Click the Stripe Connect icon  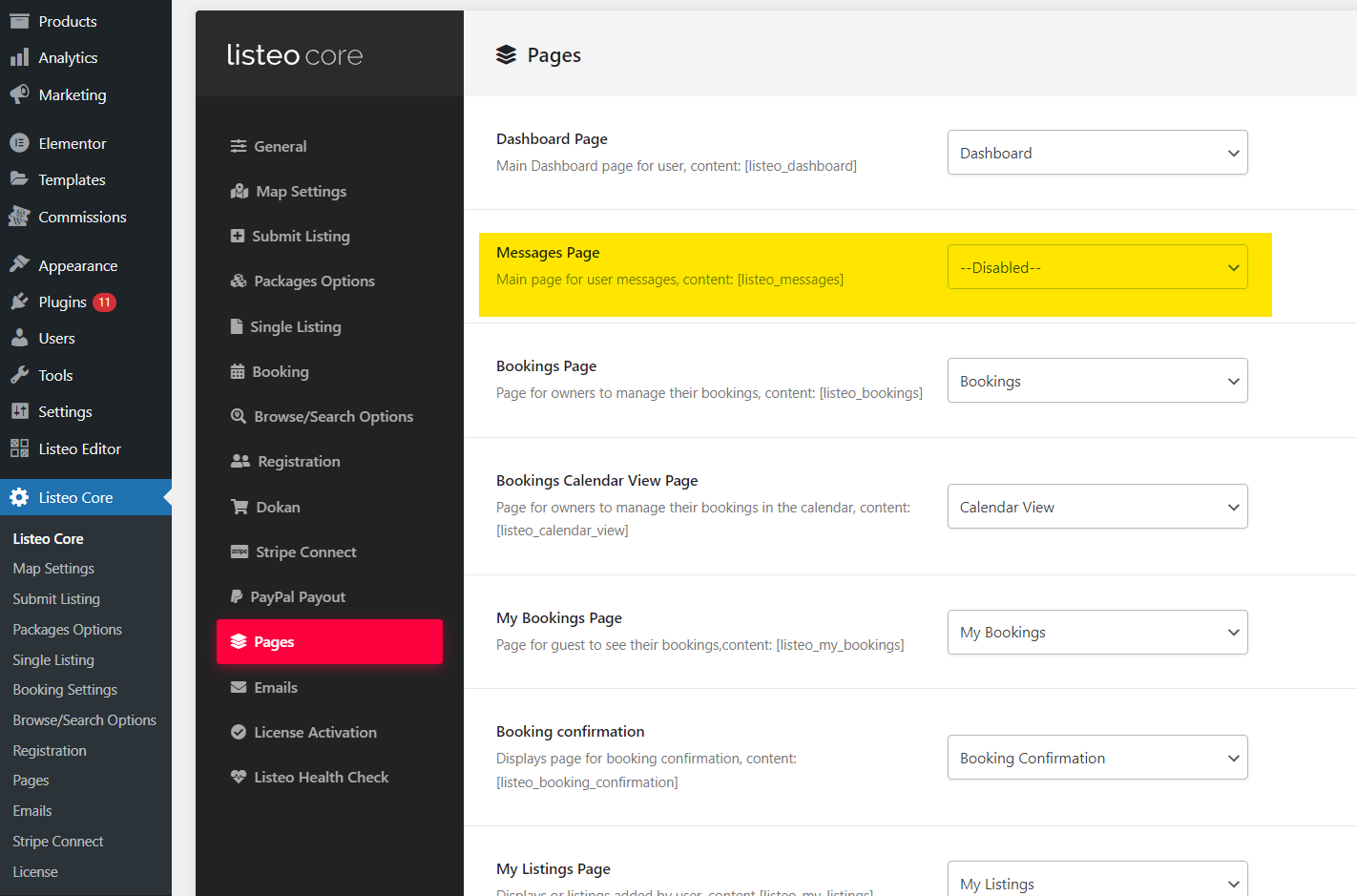tap(240, 552)
